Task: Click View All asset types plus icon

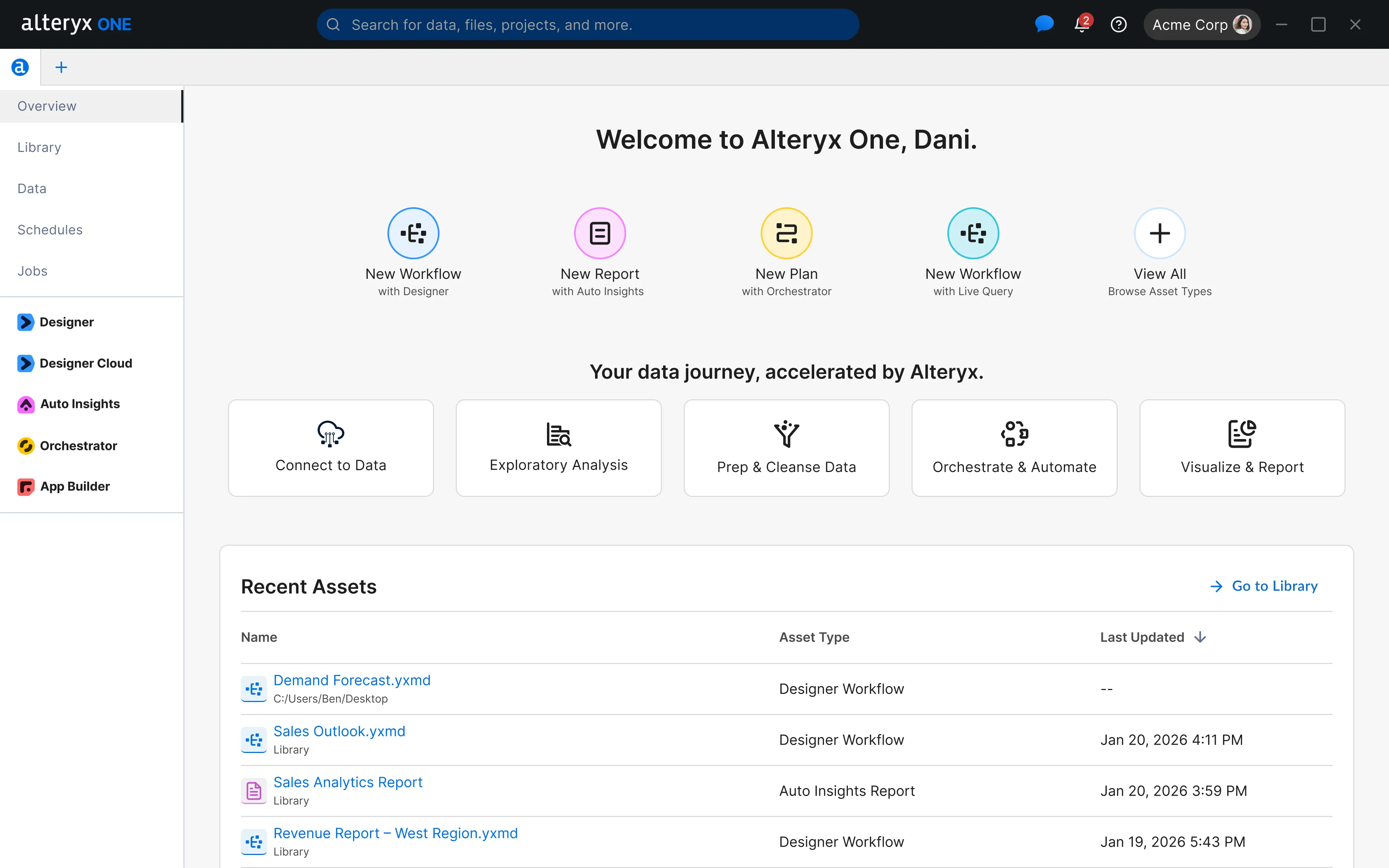Action: tap(1159, 234)
